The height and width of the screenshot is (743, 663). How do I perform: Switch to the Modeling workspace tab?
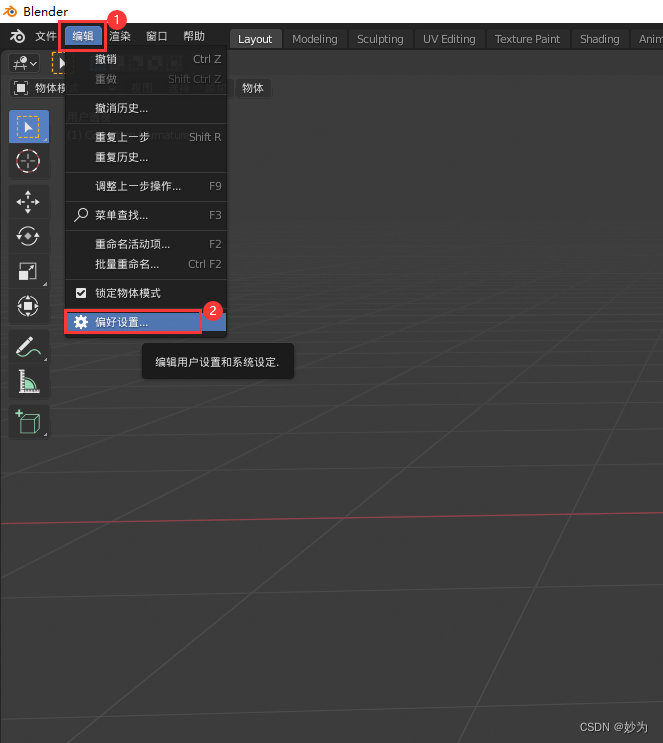[x=315, y=39]
